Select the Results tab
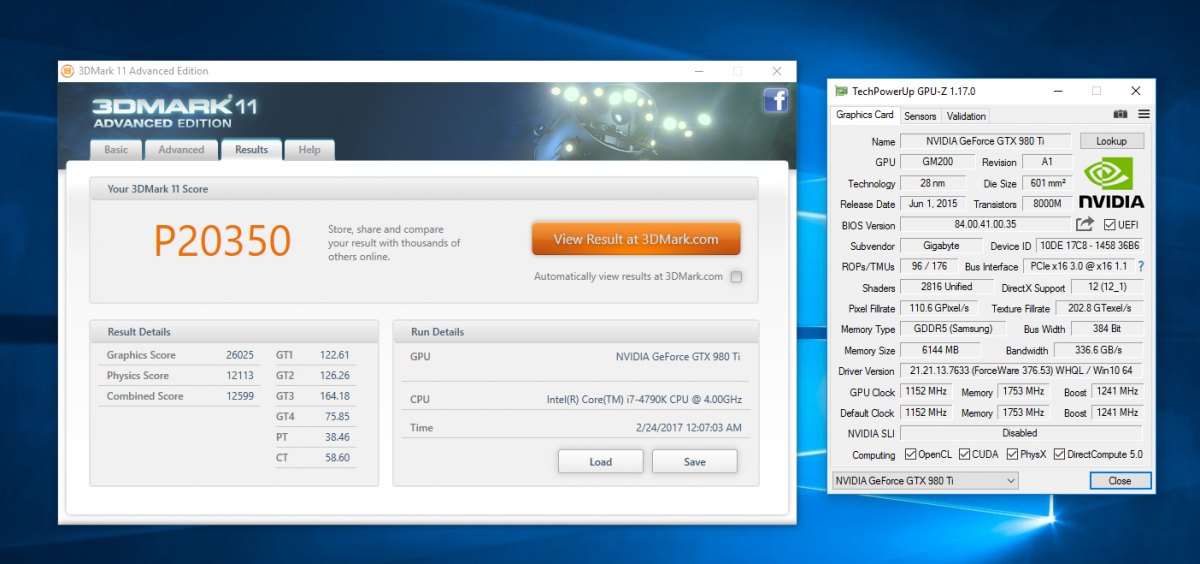 251,149
